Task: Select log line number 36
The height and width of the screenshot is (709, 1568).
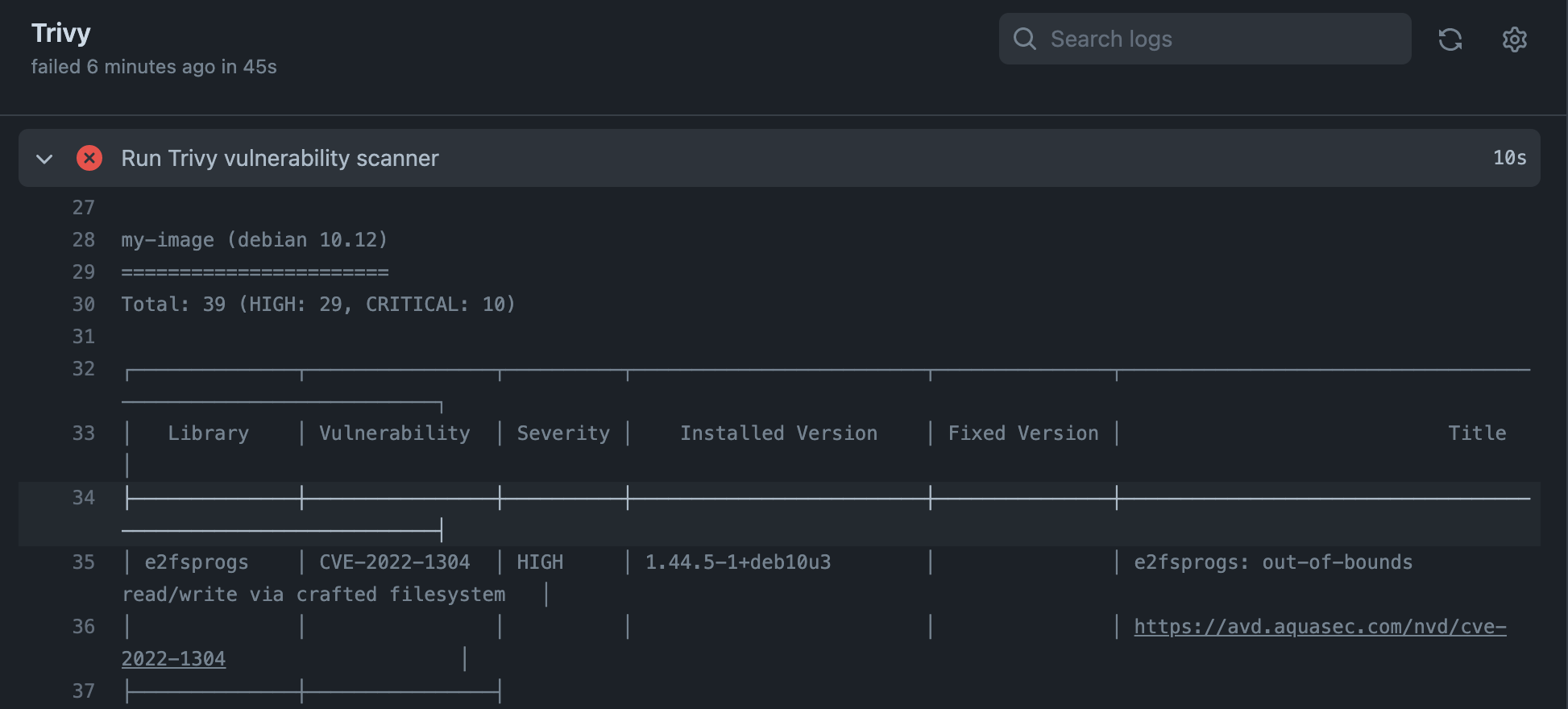Action: (84, 627)
